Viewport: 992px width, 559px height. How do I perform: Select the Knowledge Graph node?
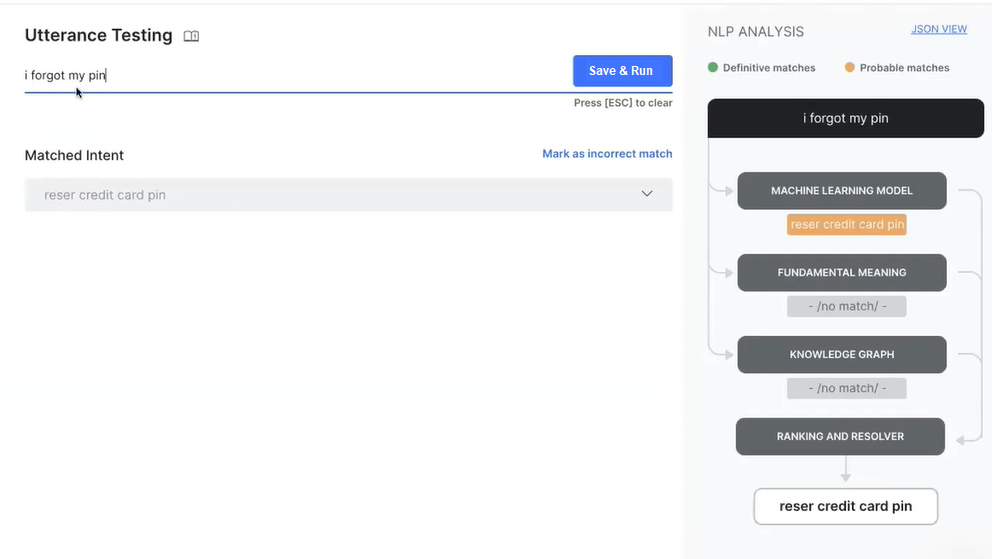click(842, 354)
